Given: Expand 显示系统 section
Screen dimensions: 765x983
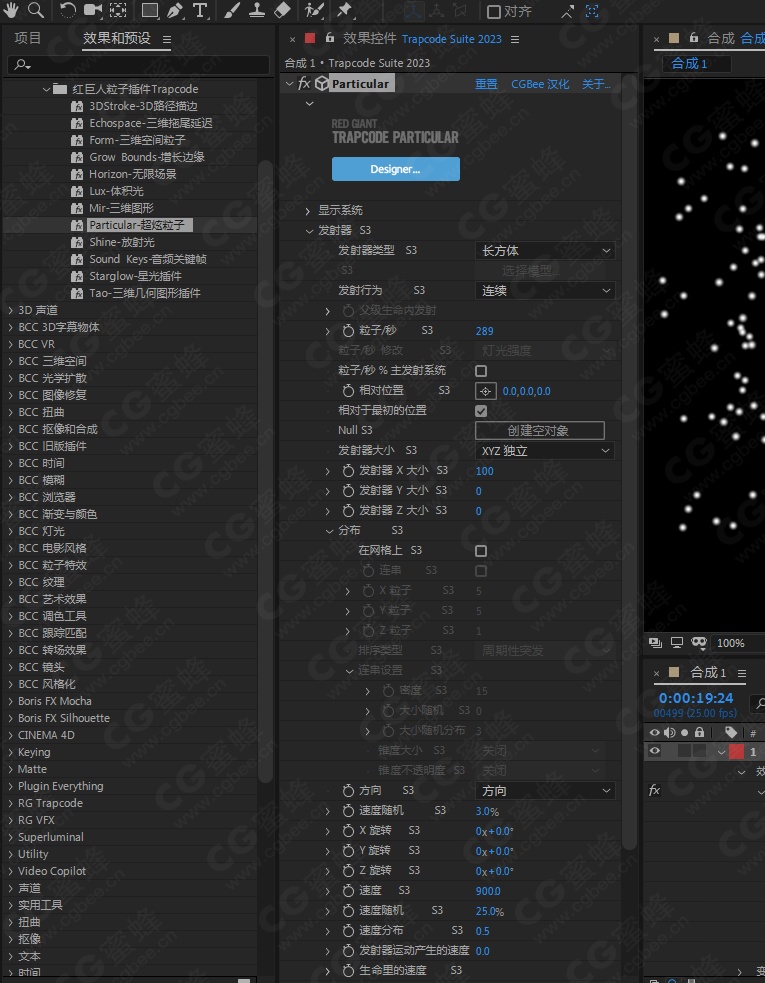Looking at the screenshot, I should click(x=308, y=211).
